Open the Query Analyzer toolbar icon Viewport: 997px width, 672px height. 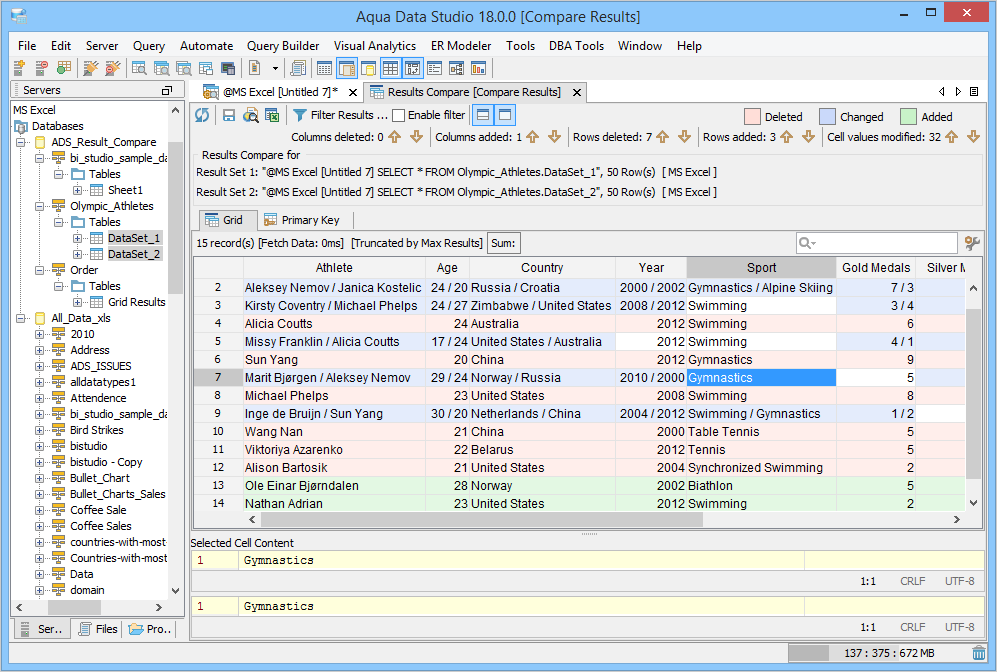(x=139, y=68)
